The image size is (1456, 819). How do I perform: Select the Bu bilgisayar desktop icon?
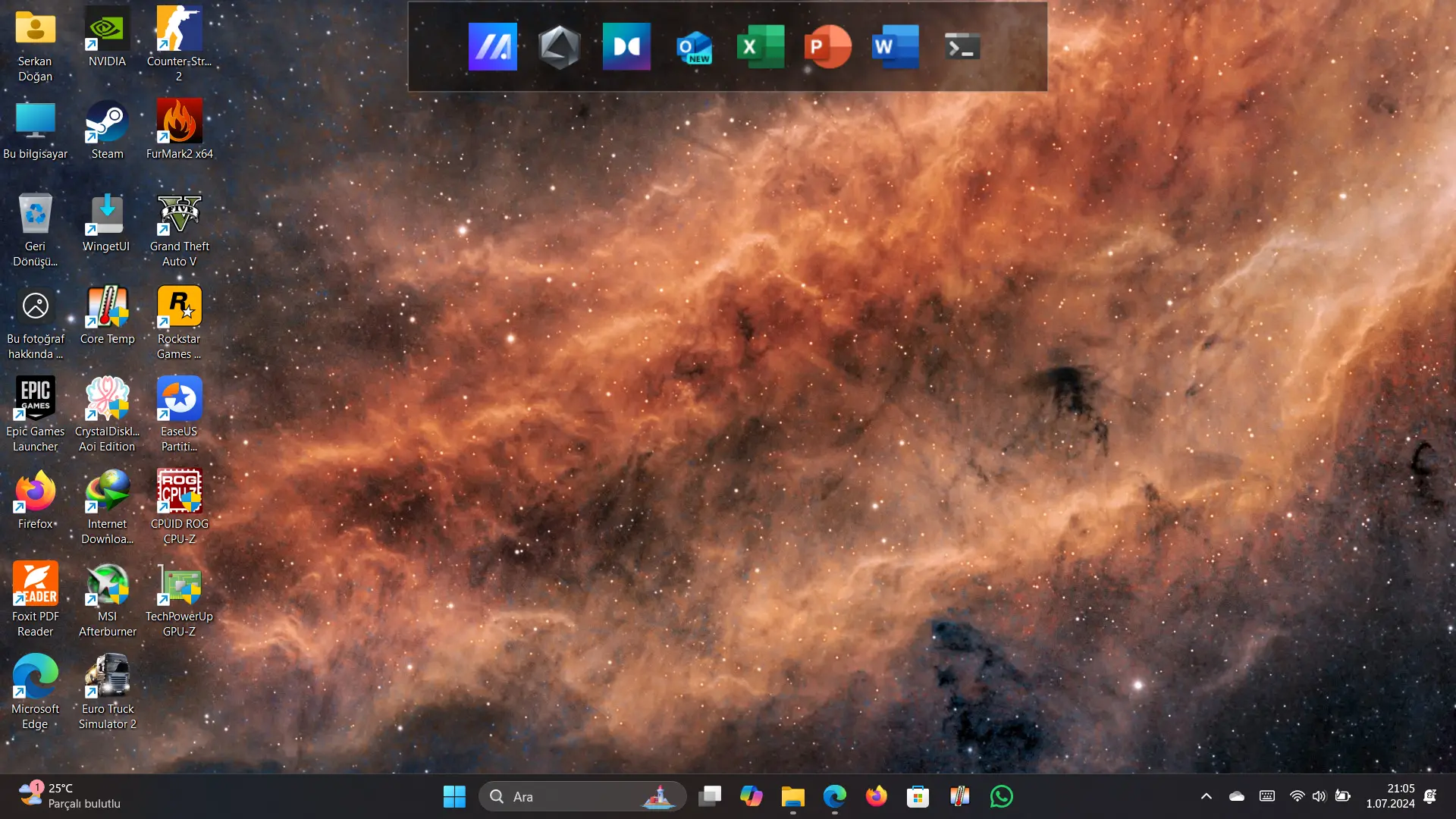point(35,130)
